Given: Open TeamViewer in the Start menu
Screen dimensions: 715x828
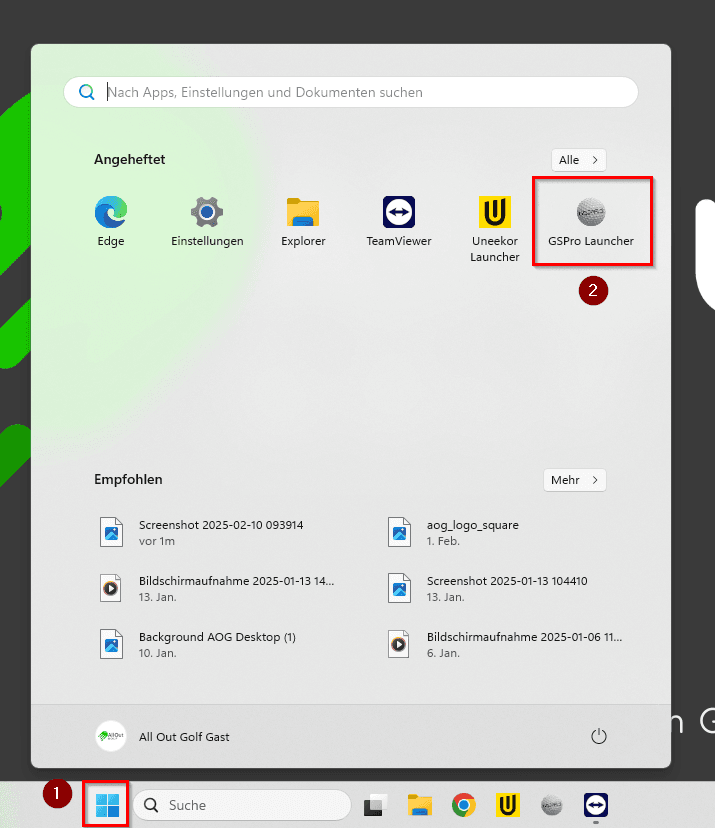Looking at the screenshot, I should 399,222.
